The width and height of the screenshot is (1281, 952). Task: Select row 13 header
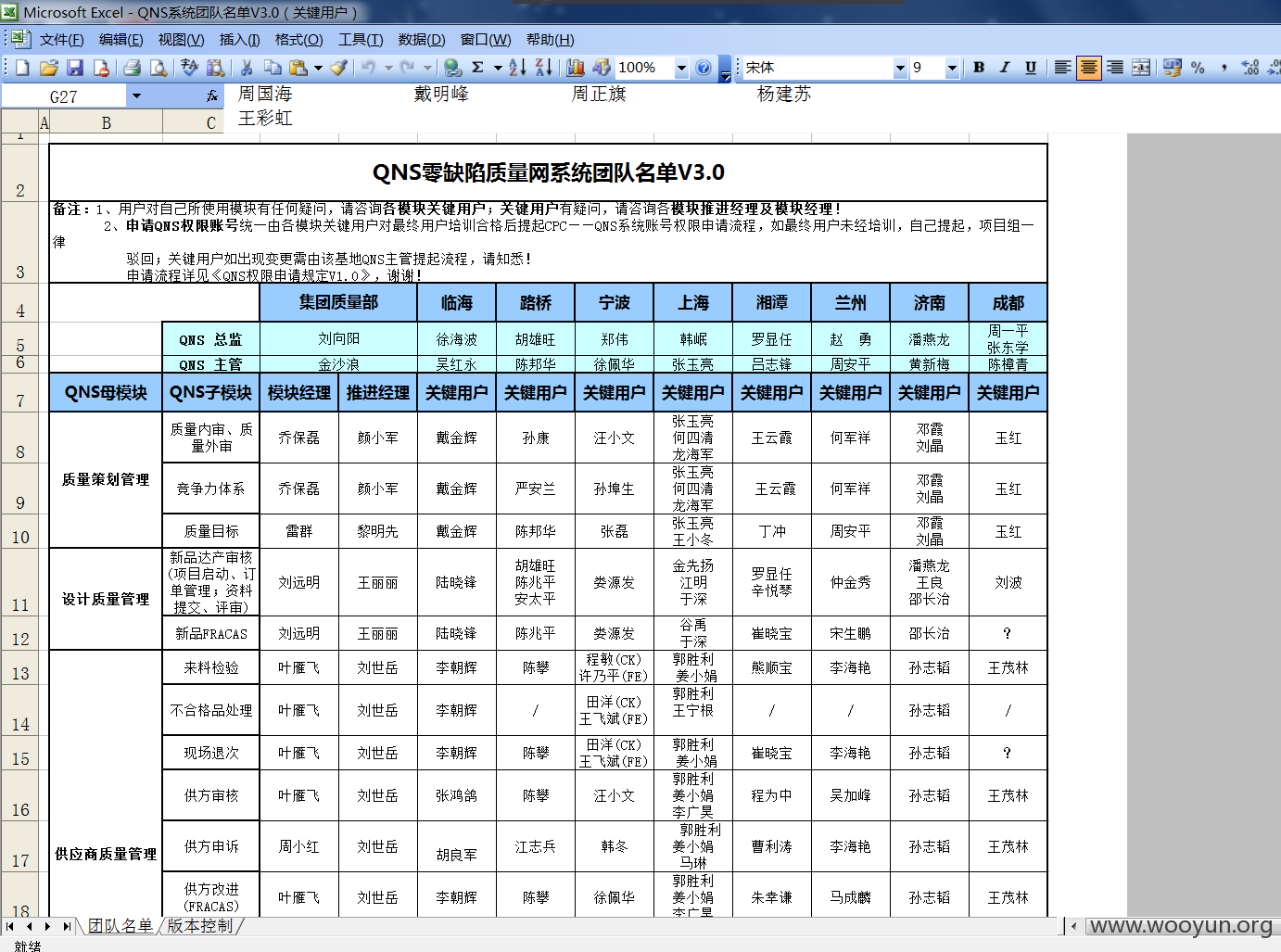pyautogui.click(x=20, y=667)
